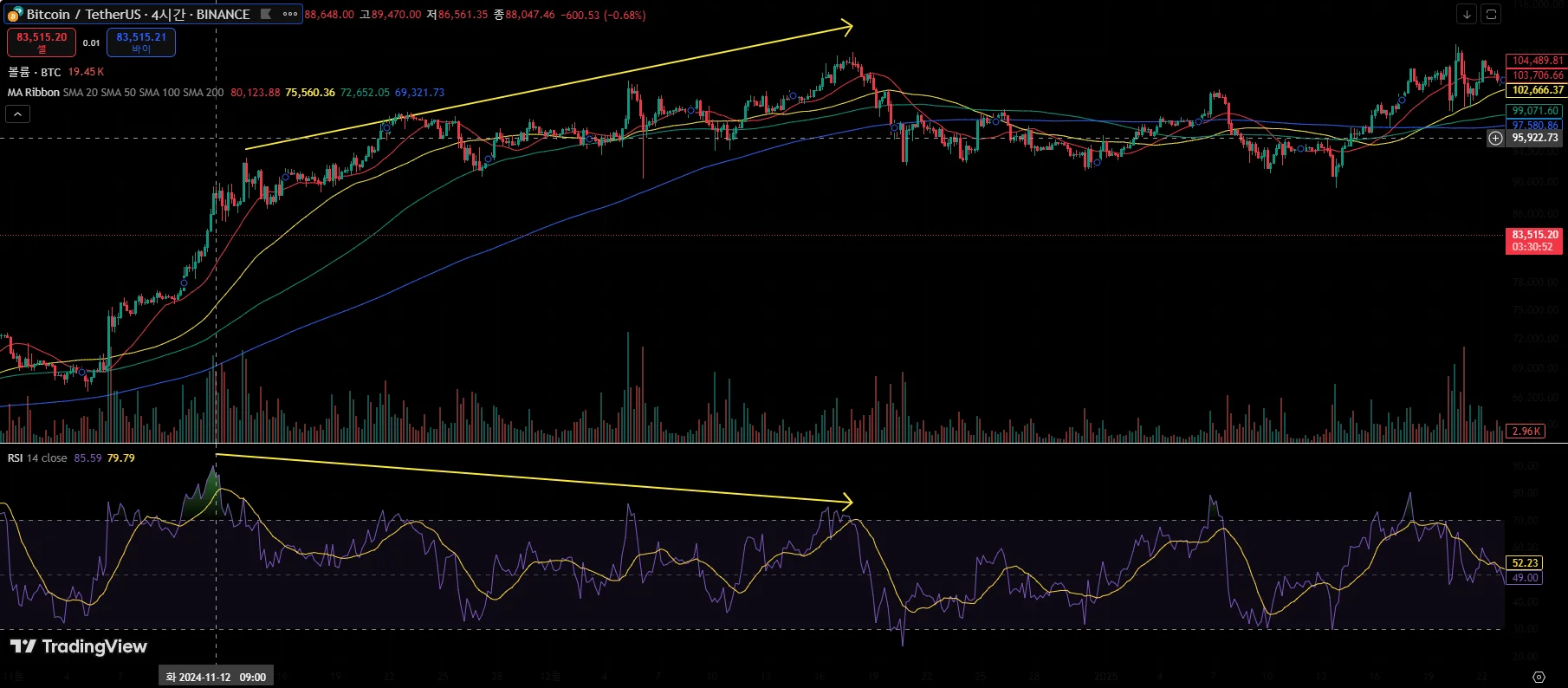Click the Bitcoin symbol logo icon
This screenshot has height=688, width=1568.
(15, 15)
